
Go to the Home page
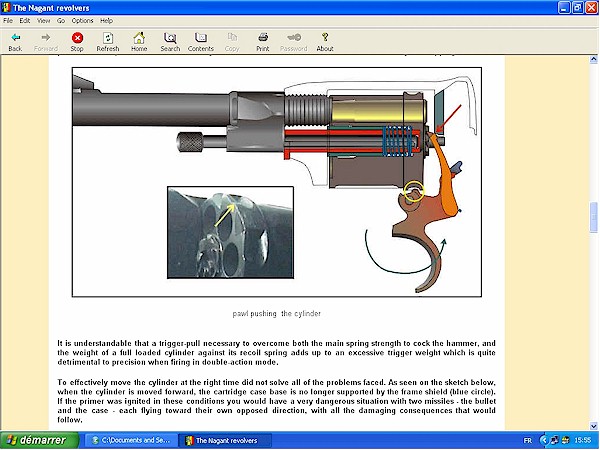[139, 41]
